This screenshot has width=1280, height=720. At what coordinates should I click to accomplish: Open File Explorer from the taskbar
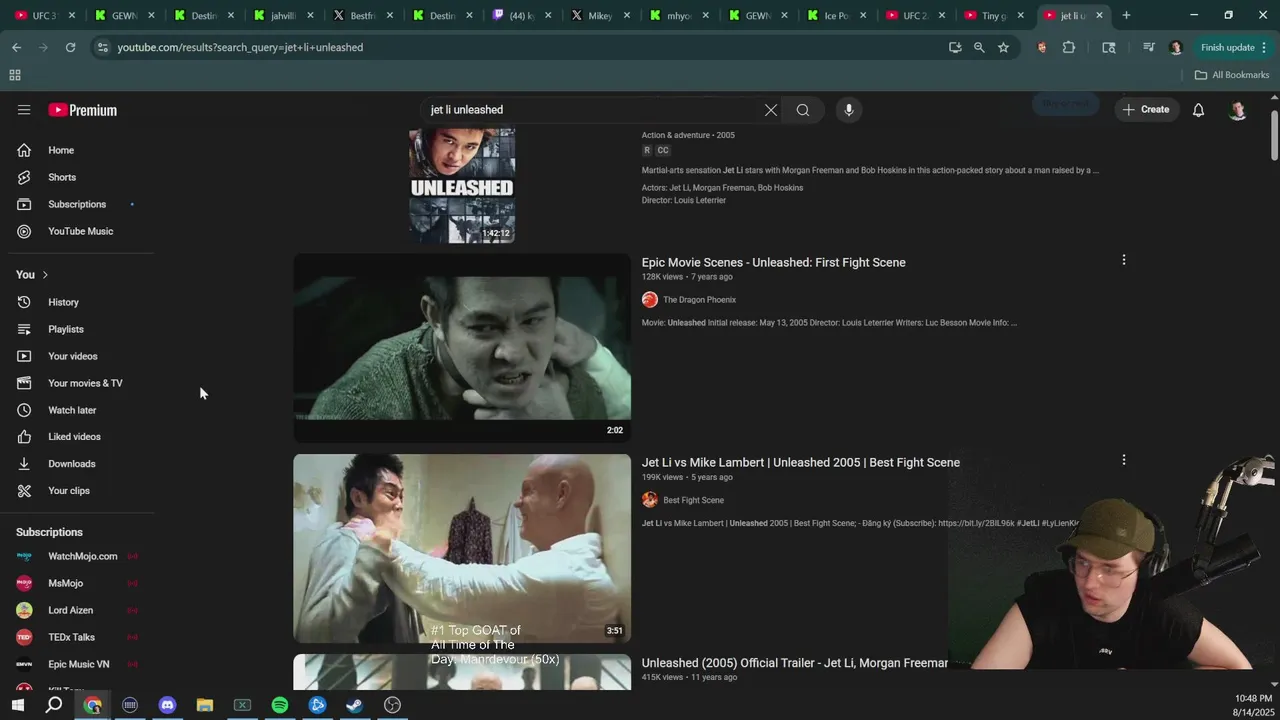[x=205, y=705]
